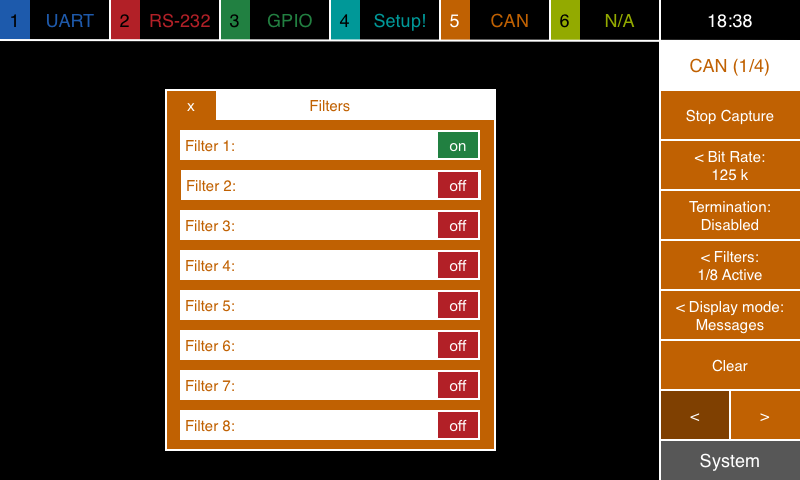Enable Filter 3 toggle
Screen dimensions: 800x480
click(458, 225)
